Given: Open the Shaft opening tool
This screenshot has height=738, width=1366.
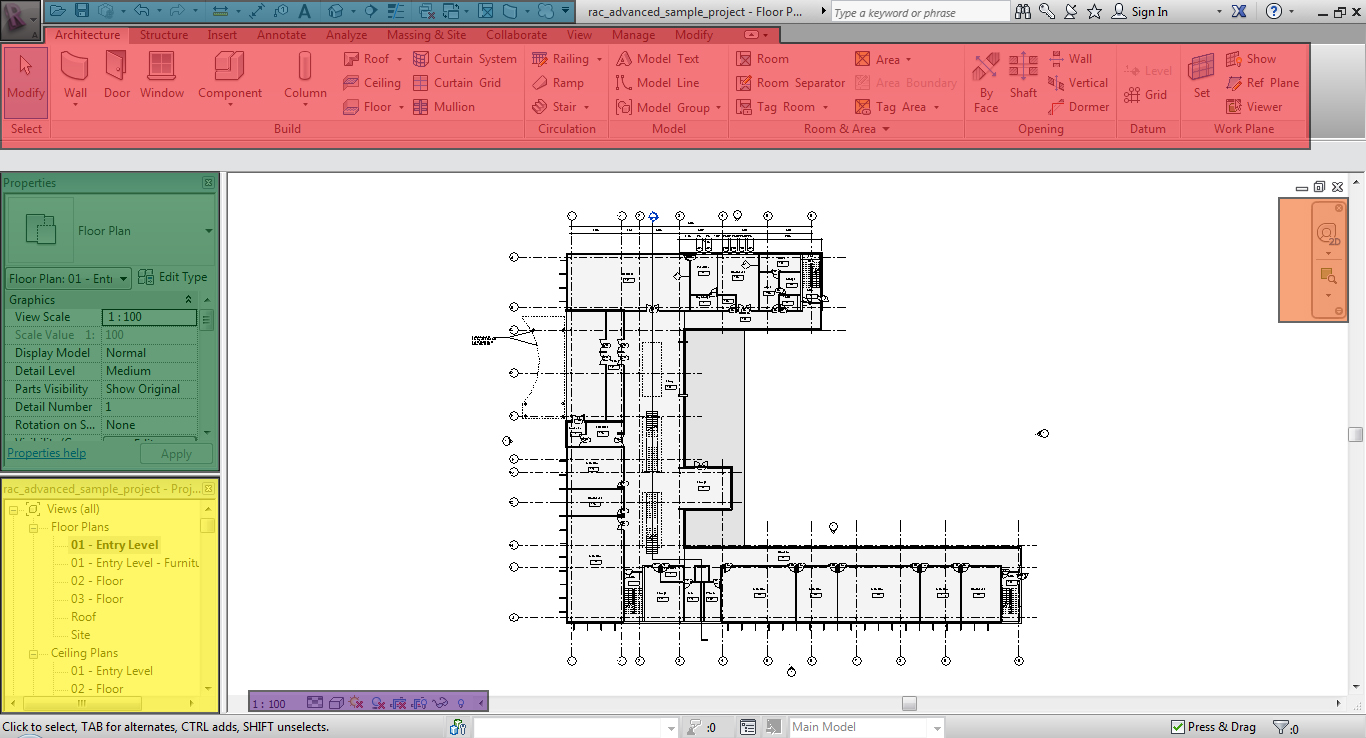Looking at the screenshot, I should [1023, 80].
